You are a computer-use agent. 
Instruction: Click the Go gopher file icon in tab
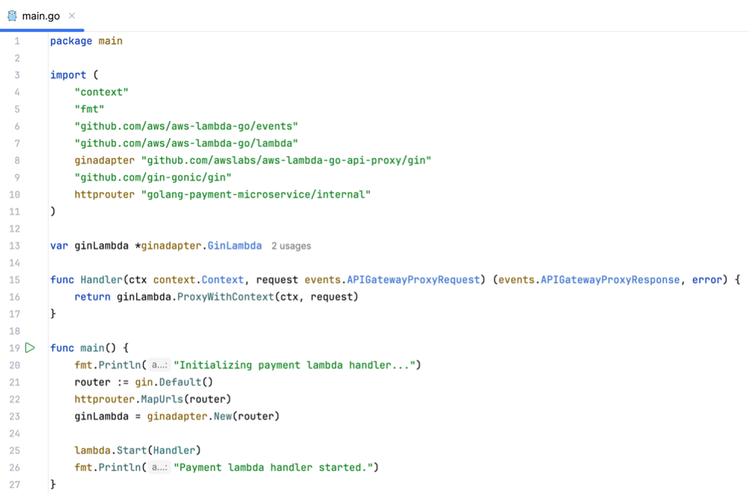point(12,16)
